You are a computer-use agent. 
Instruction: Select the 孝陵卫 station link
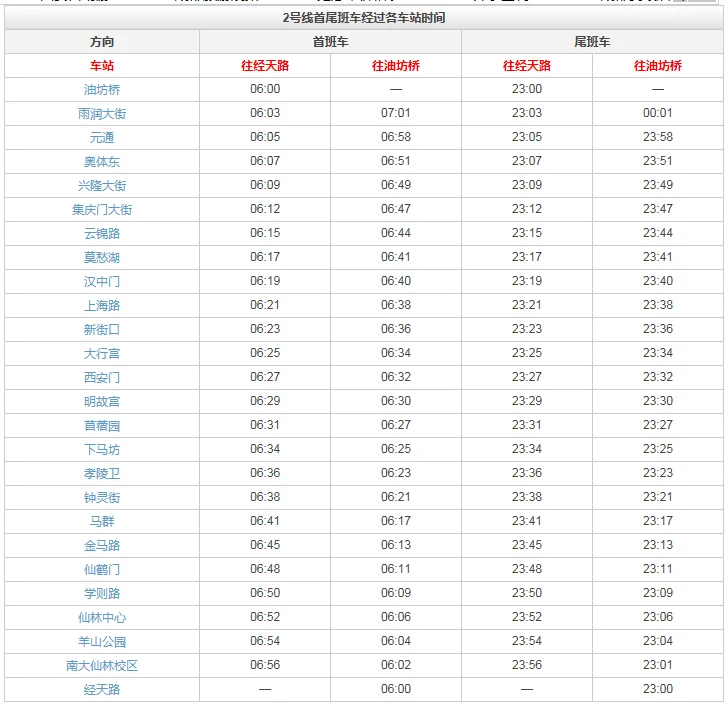click(x=102, y=473)
